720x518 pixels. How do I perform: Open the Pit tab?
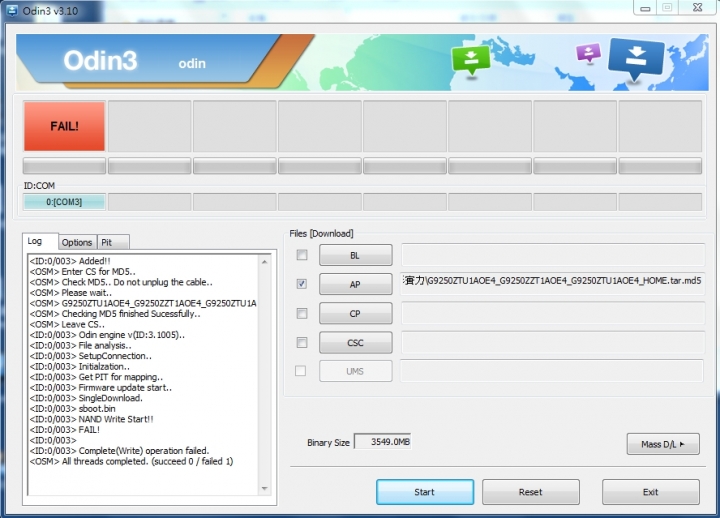[113, 242]
